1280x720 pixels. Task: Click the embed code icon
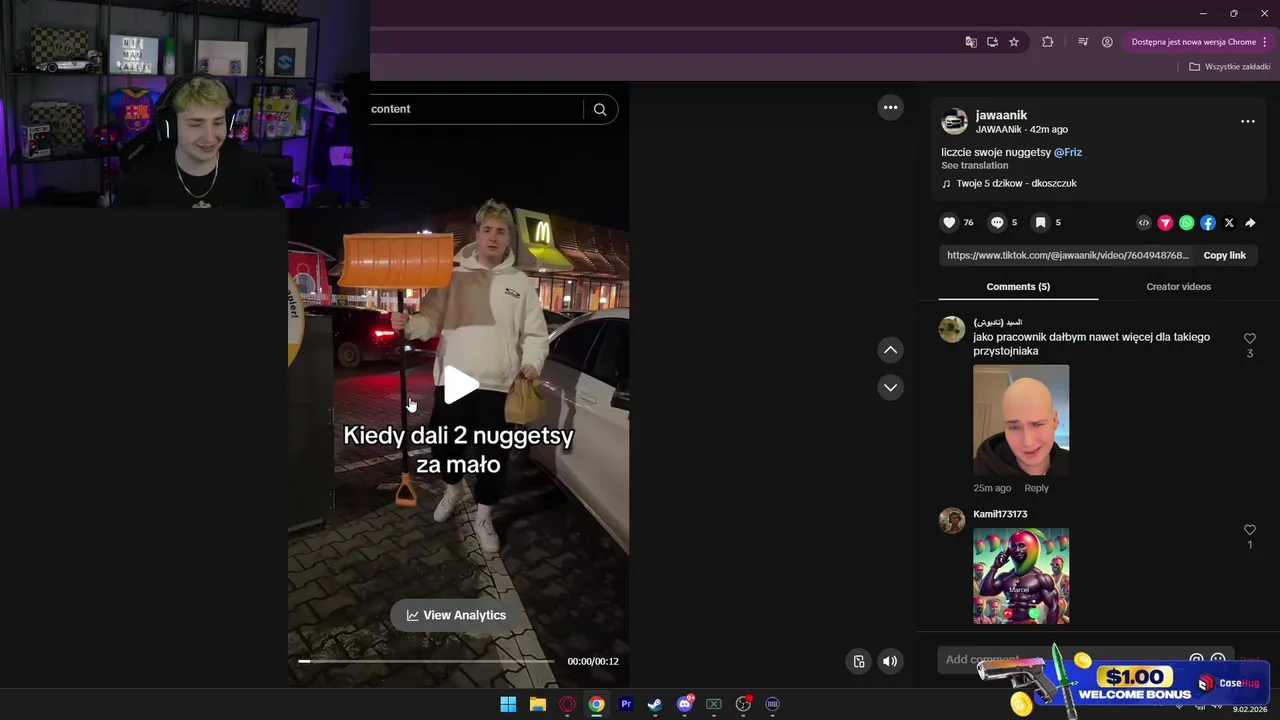[x=1144, y=223]
